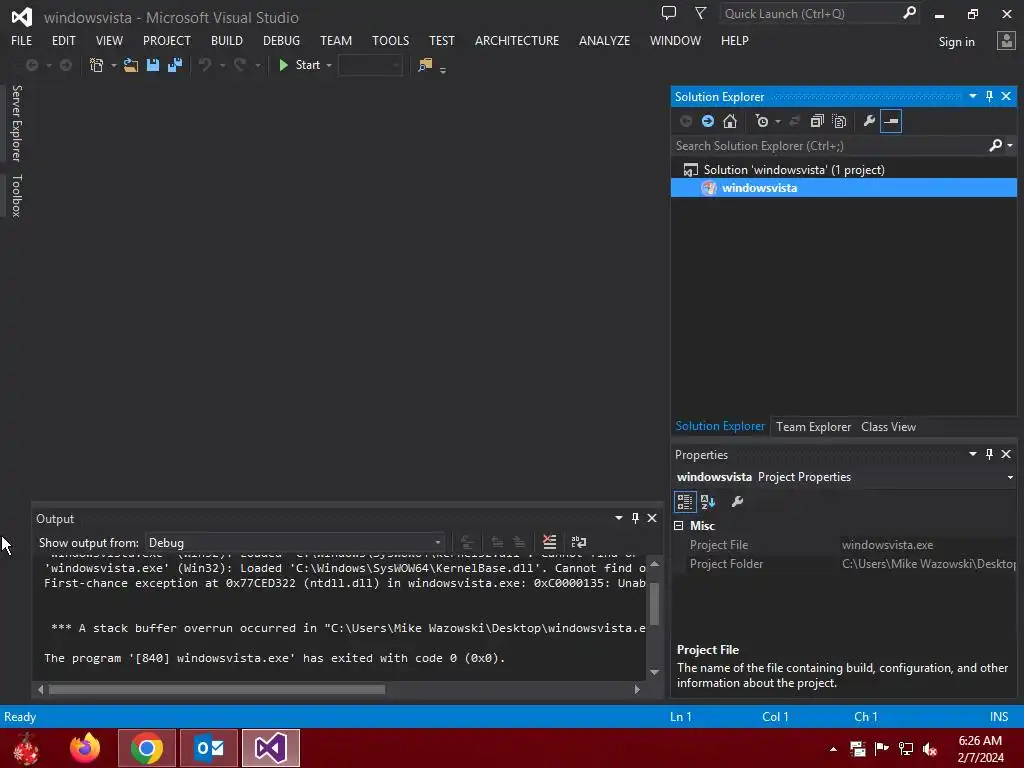1024x768 pixels.
Task: Open Firefox from the taskbar
Action: (85, 748)
